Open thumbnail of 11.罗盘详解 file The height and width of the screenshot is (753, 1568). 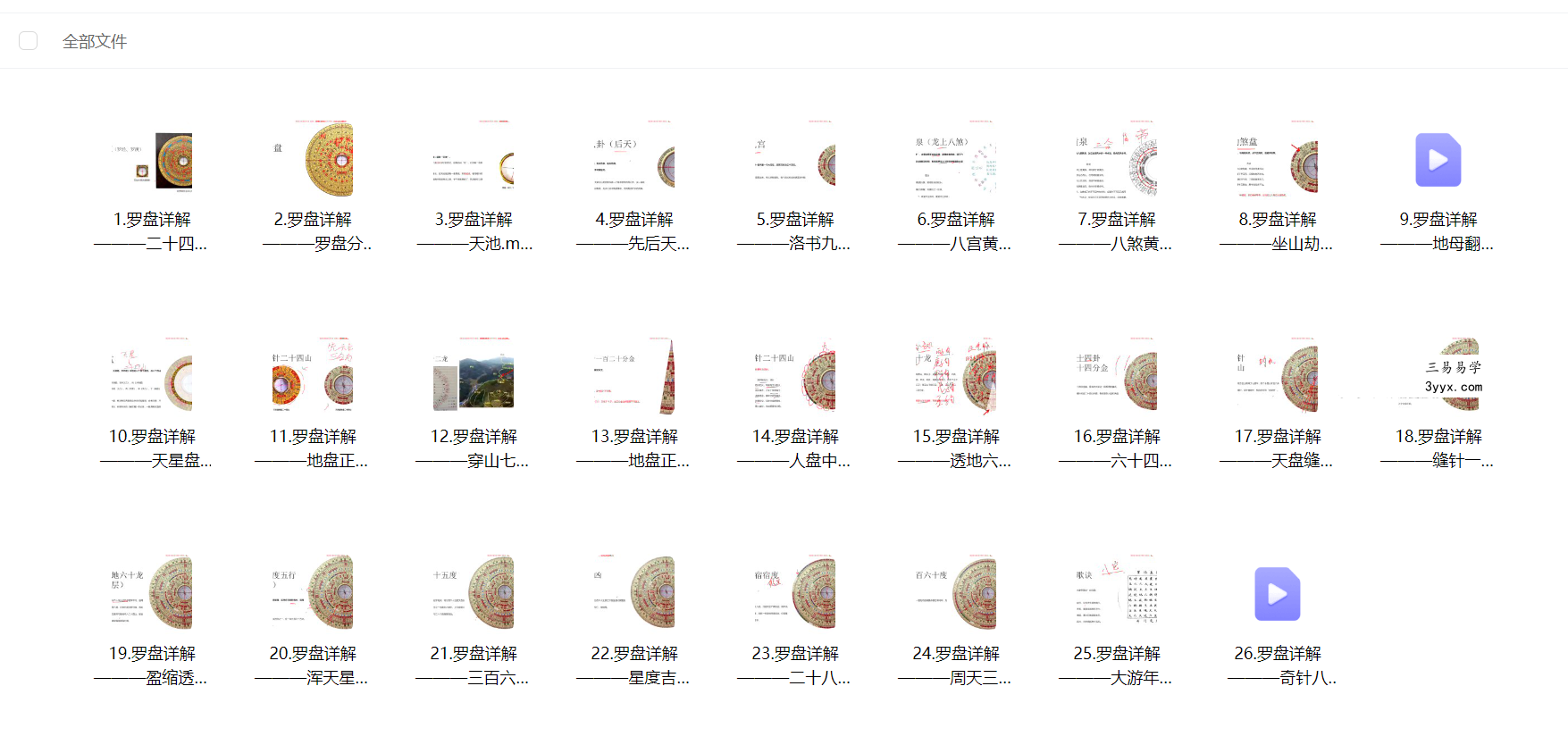coord(313,377)
